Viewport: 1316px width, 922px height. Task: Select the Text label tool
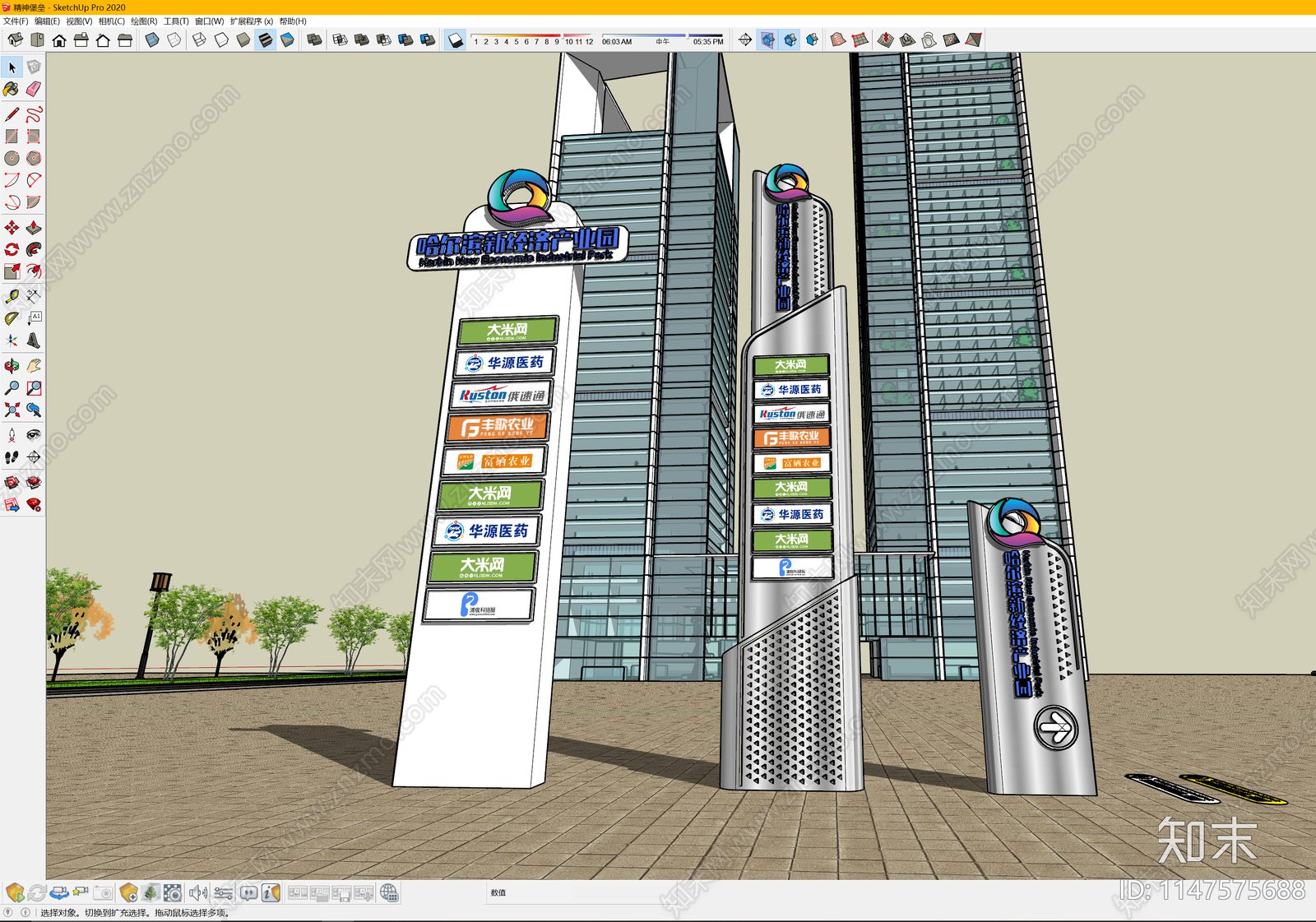click(34, 318)
